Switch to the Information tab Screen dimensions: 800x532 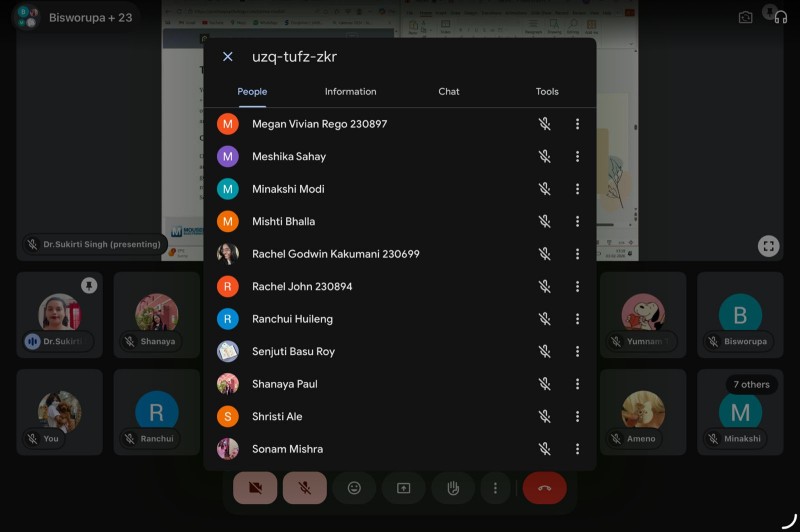(350, 92)
